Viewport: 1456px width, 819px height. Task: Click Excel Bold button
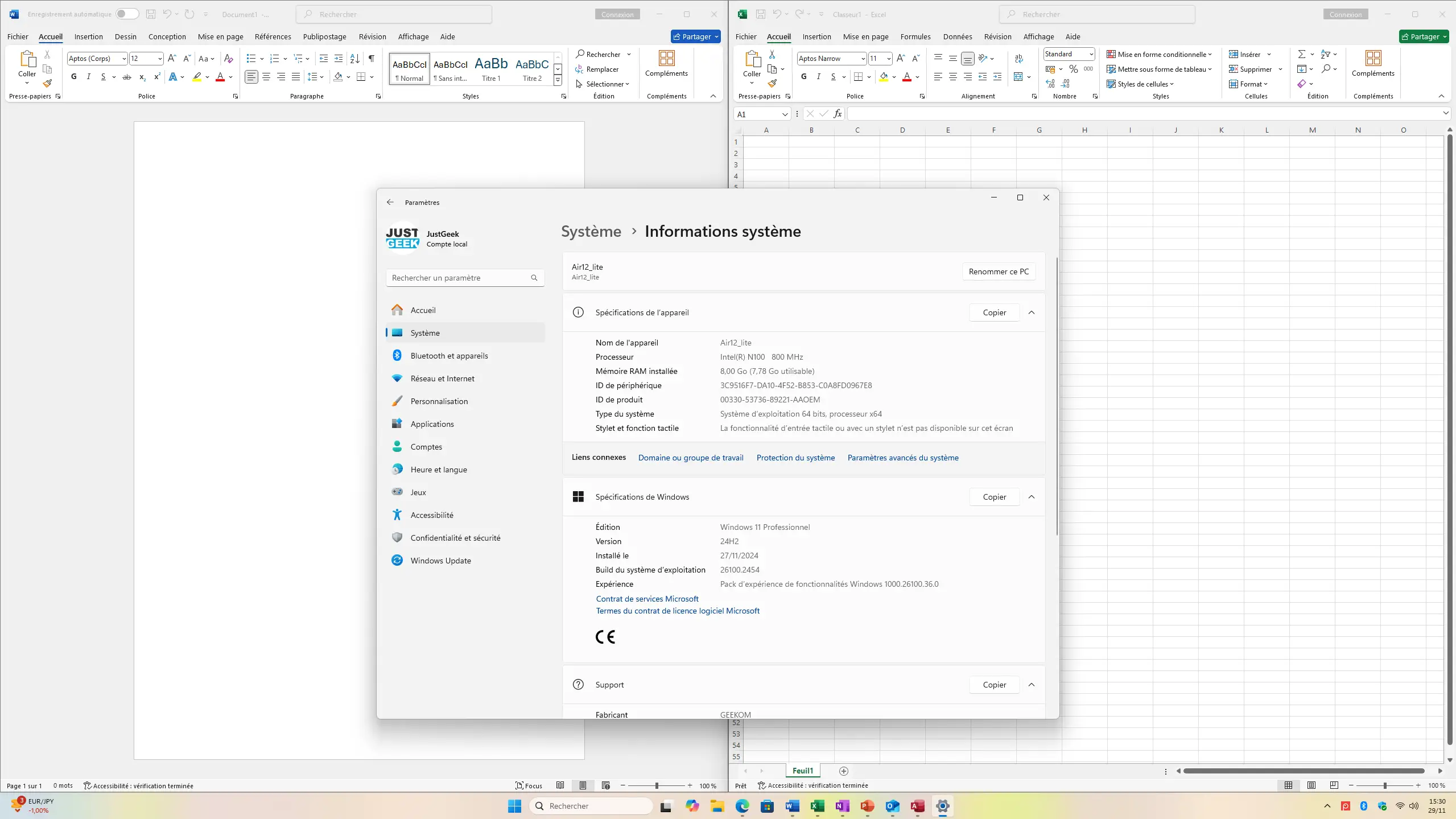804,76
